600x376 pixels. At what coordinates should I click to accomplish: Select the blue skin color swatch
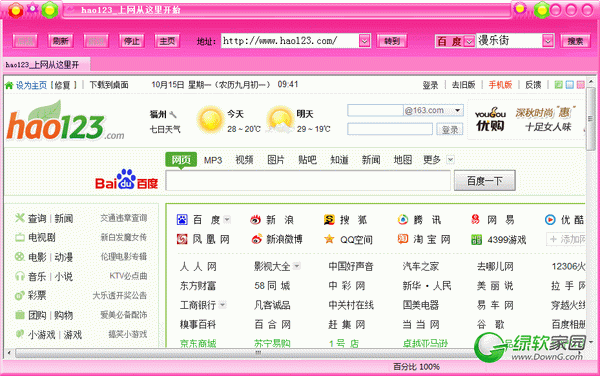tap(570, 85)
